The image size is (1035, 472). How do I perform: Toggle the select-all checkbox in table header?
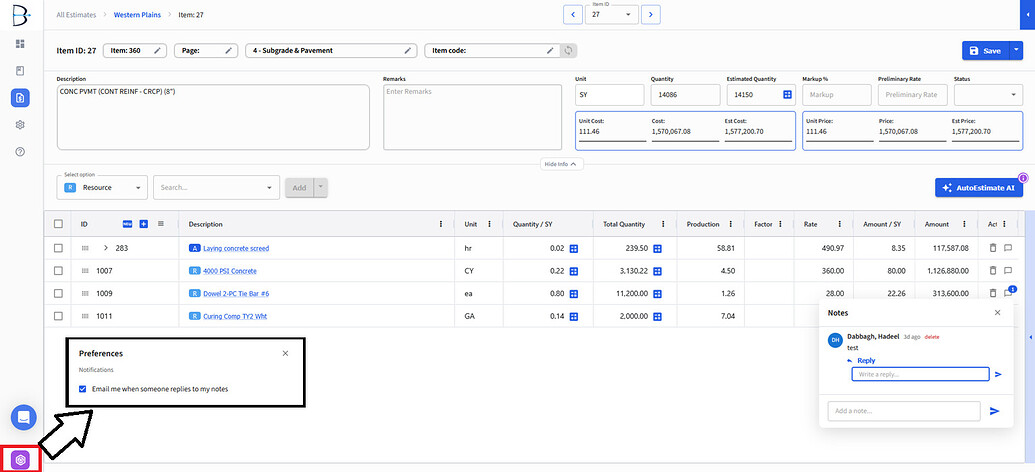point(58,224)
